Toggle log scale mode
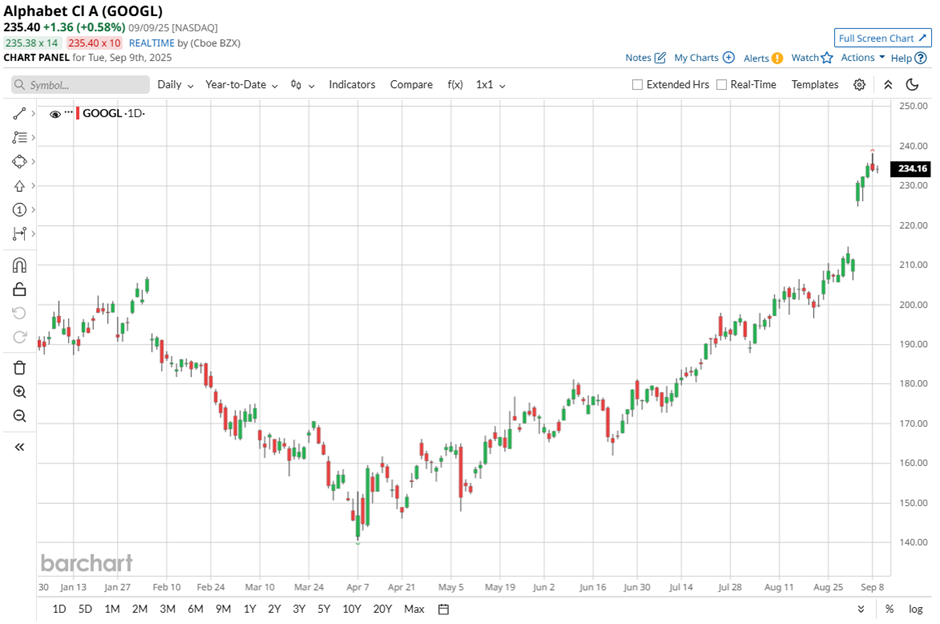940x624 pixels. click(x=915, y=609)
